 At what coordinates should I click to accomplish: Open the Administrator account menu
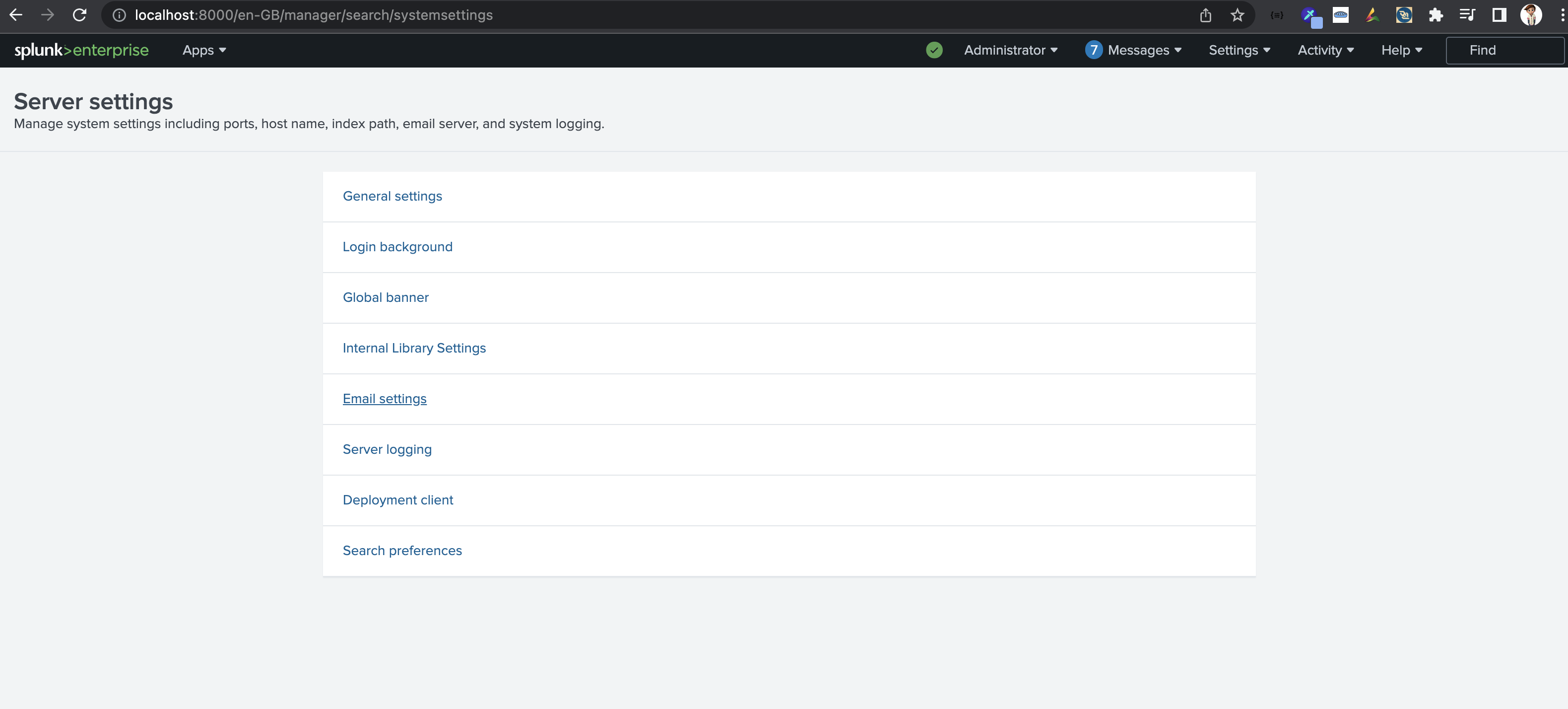(x=1010, y=50)
